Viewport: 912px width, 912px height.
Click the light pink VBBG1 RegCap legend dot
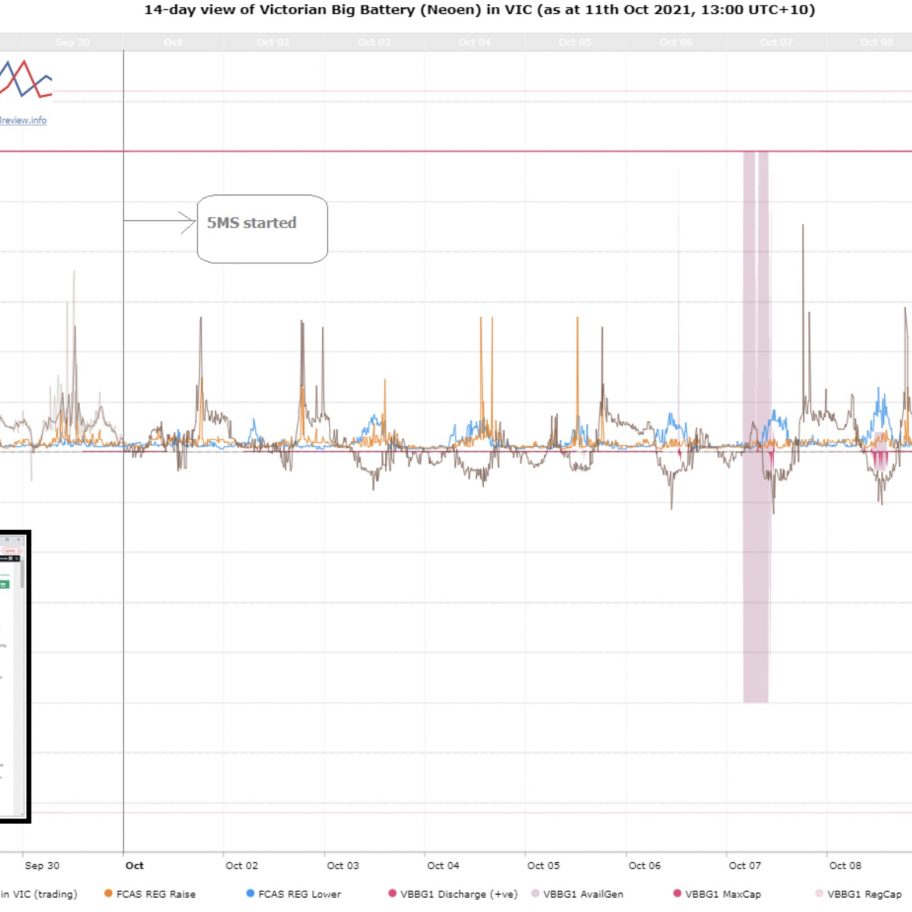coord(820,893)
